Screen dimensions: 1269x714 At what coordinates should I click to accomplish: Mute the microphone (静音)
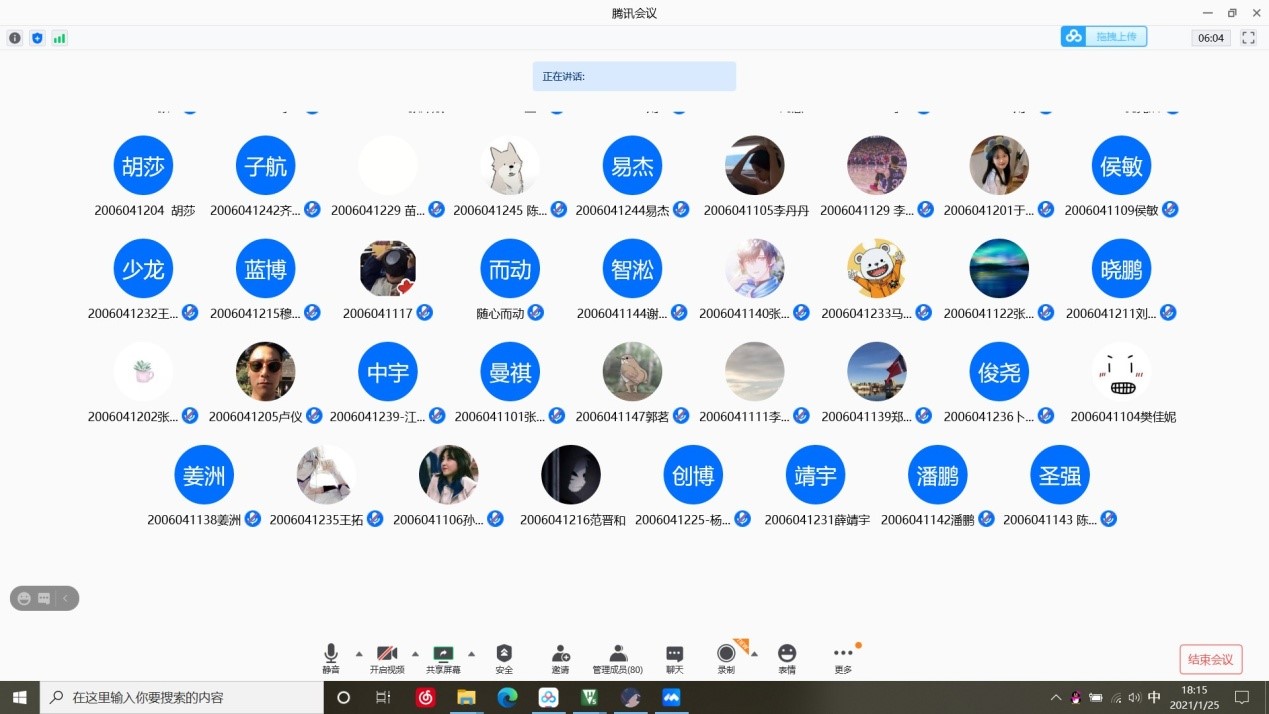point(331,657)
